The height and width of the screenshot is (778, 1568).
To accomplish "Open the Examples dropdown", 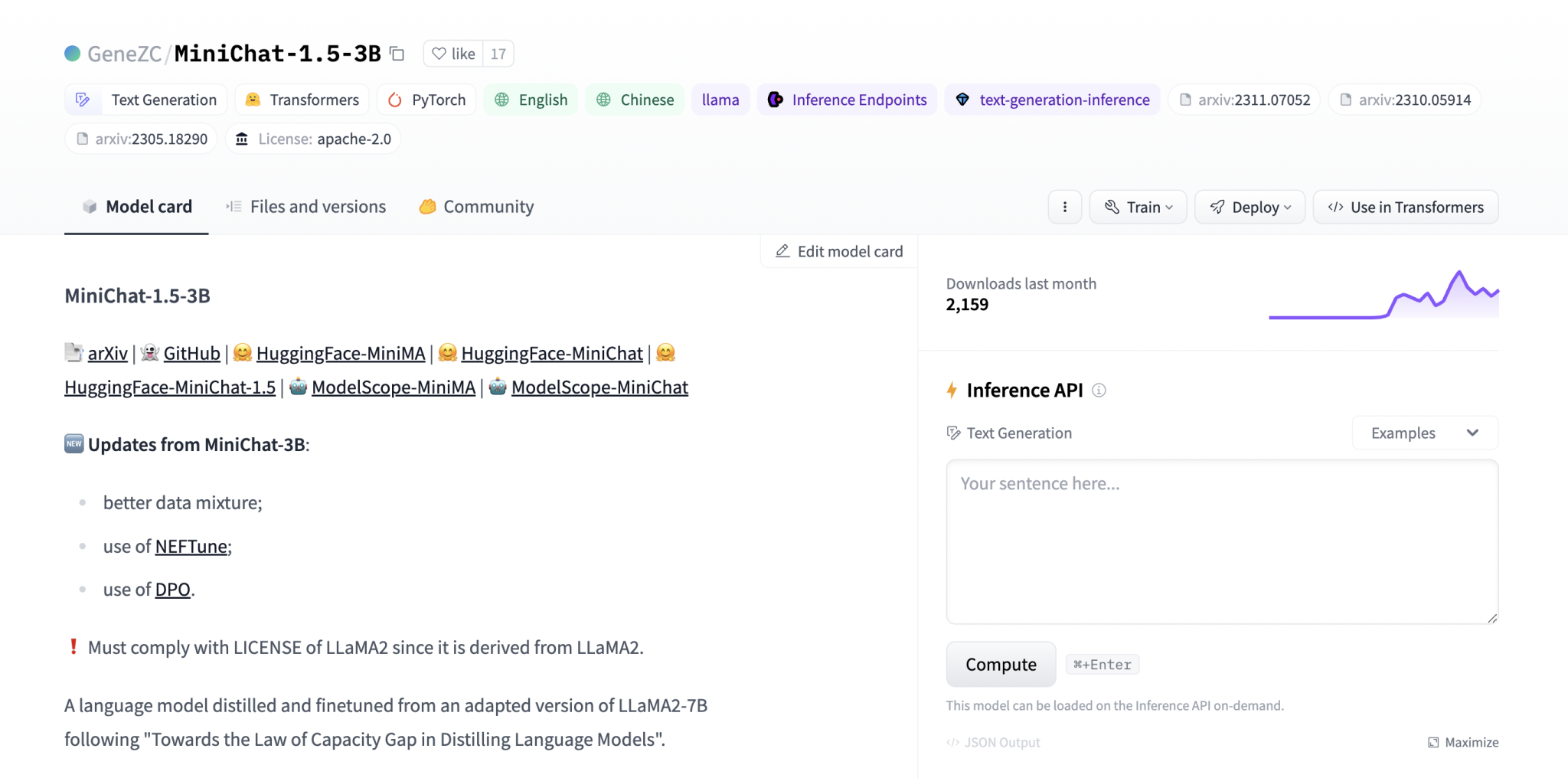I will (x=1424, y=433).
